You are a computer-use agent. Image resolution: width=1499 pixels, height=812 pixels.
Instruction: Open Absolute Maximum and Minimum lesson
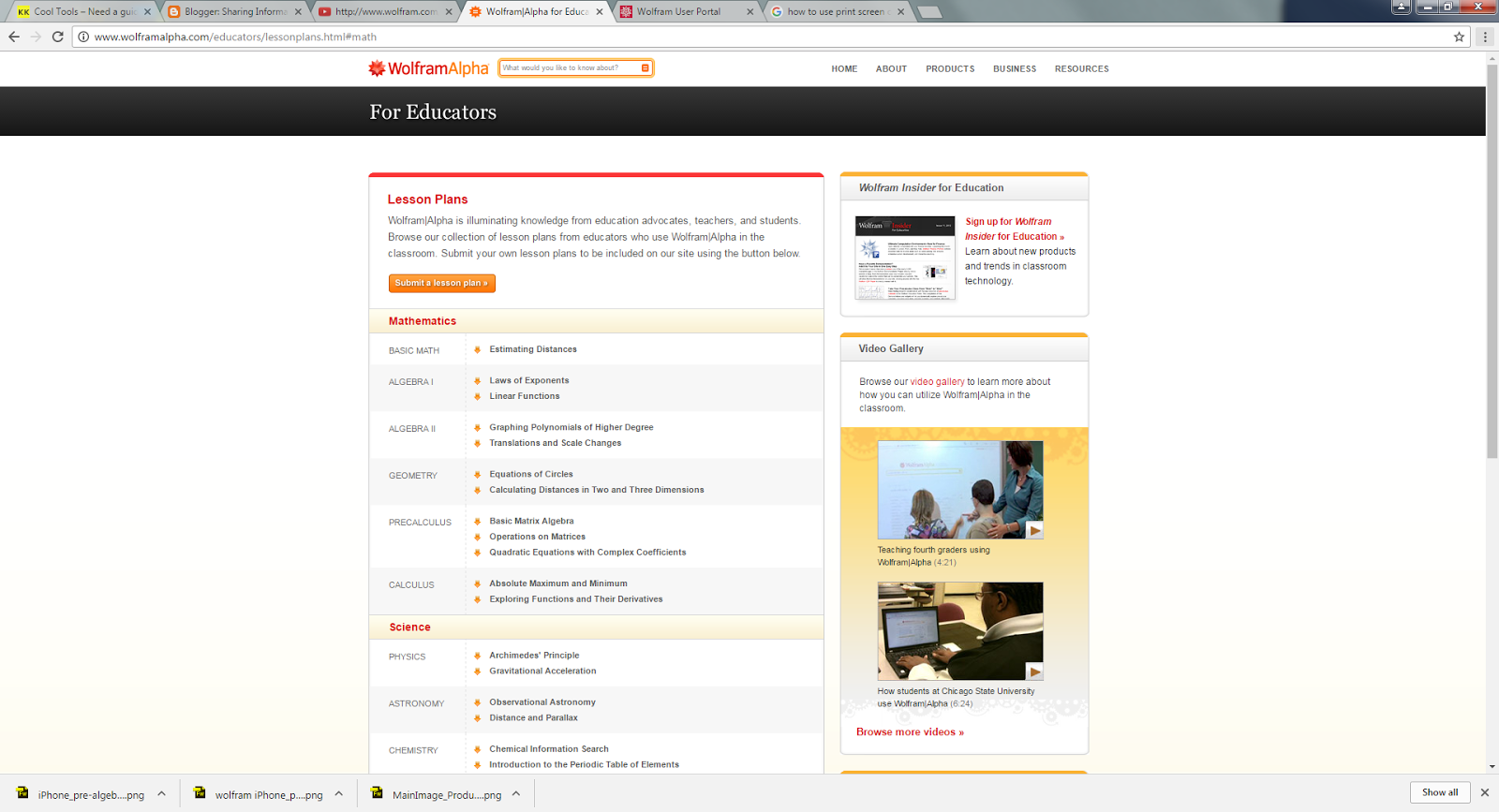(x=558, y=583)
